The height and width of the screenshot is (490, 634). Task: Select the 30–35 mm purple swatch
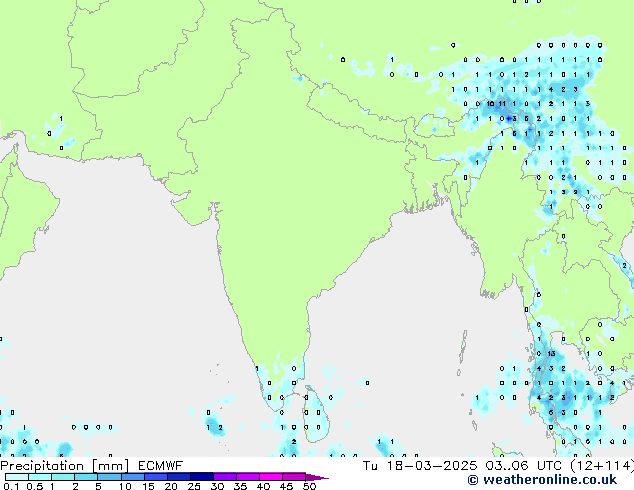(225, 477)
